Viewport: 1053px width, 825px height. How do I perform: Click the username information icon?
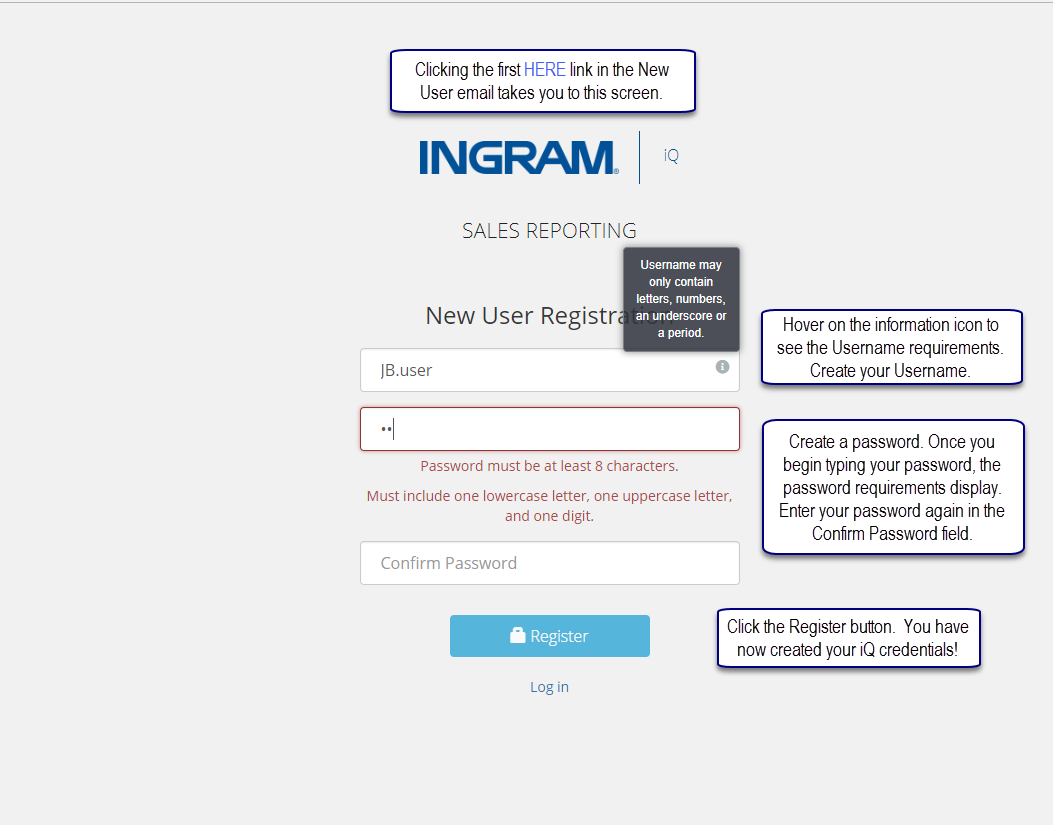(722, 367)
